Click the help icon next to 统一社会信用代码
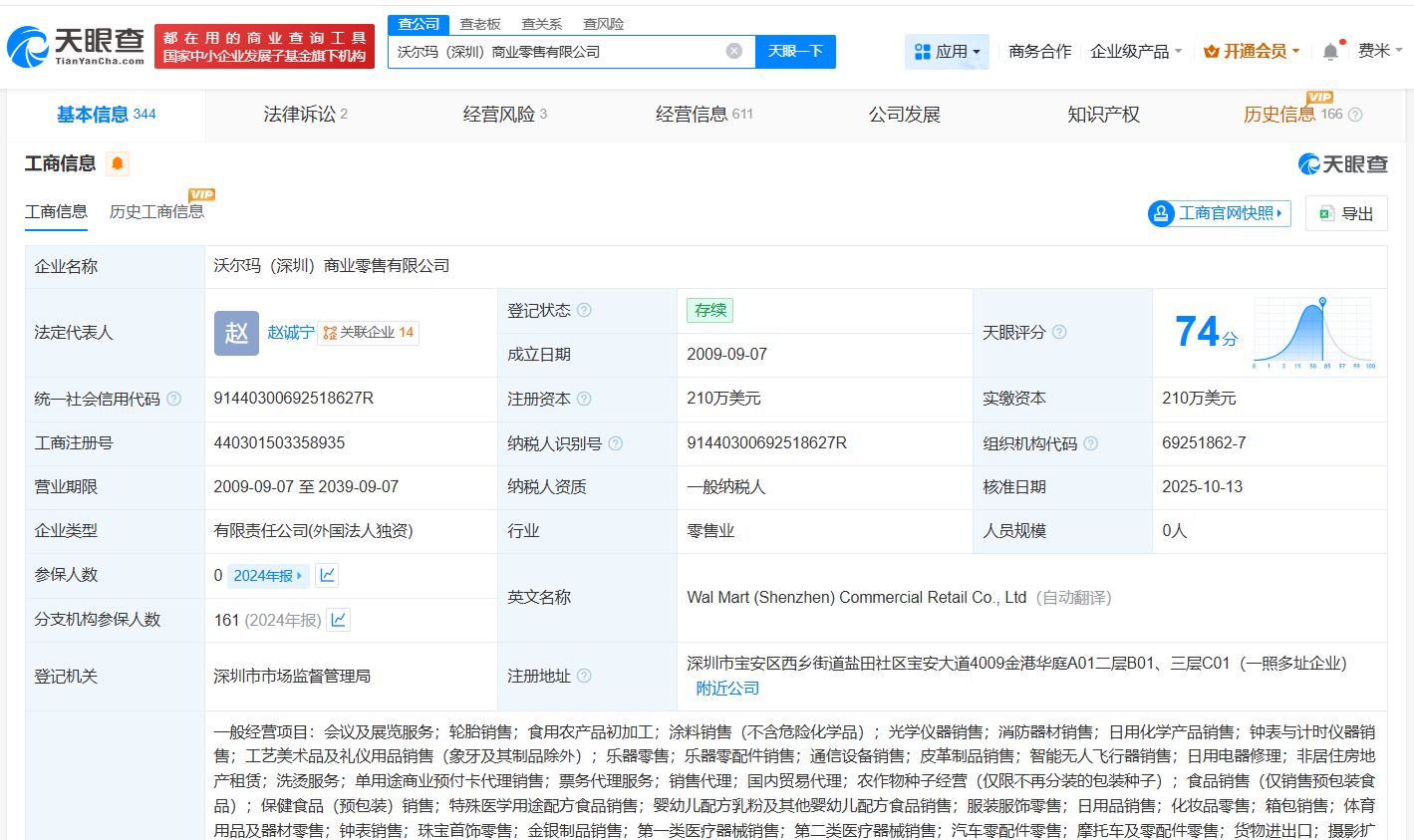1414x840 pixels. click(174, 399)
